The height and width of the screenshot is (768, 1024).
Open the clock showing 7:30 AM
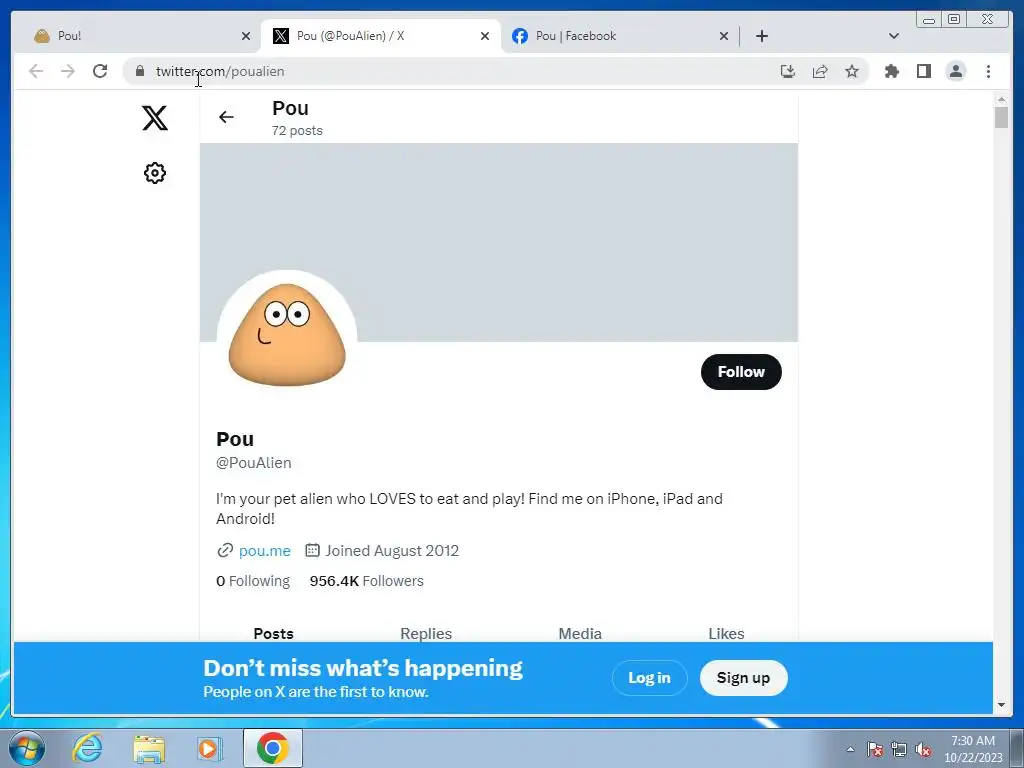point(973,749)
